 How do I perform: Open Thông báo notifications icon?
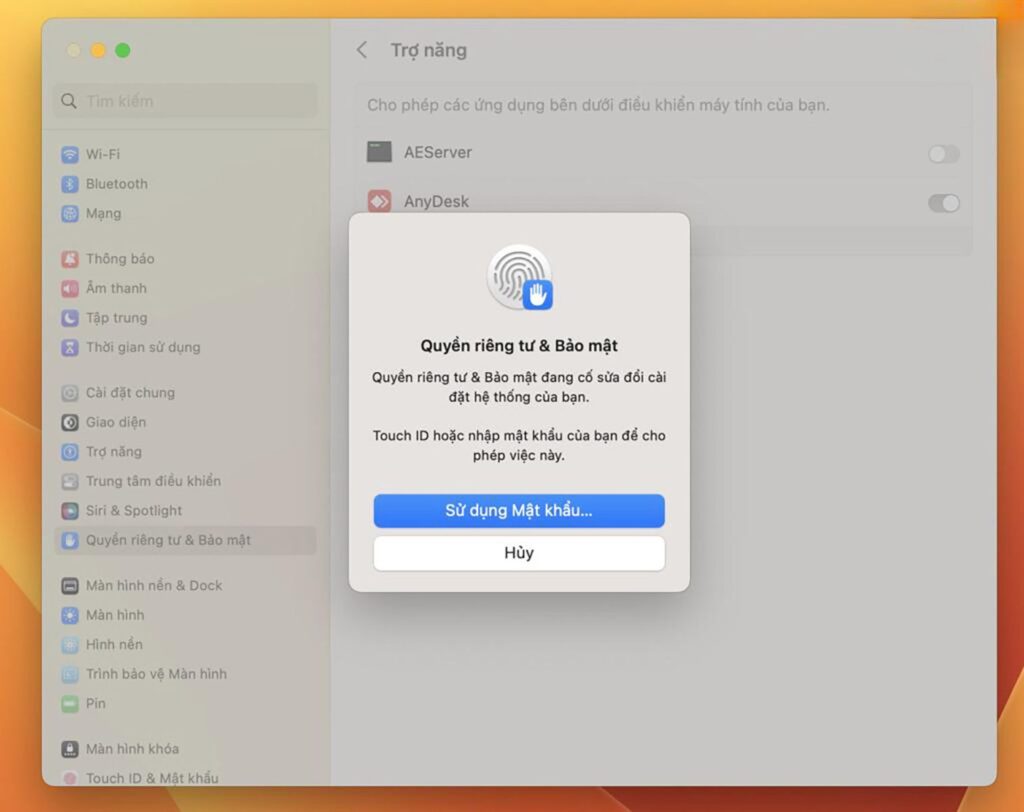pos(69,258)
